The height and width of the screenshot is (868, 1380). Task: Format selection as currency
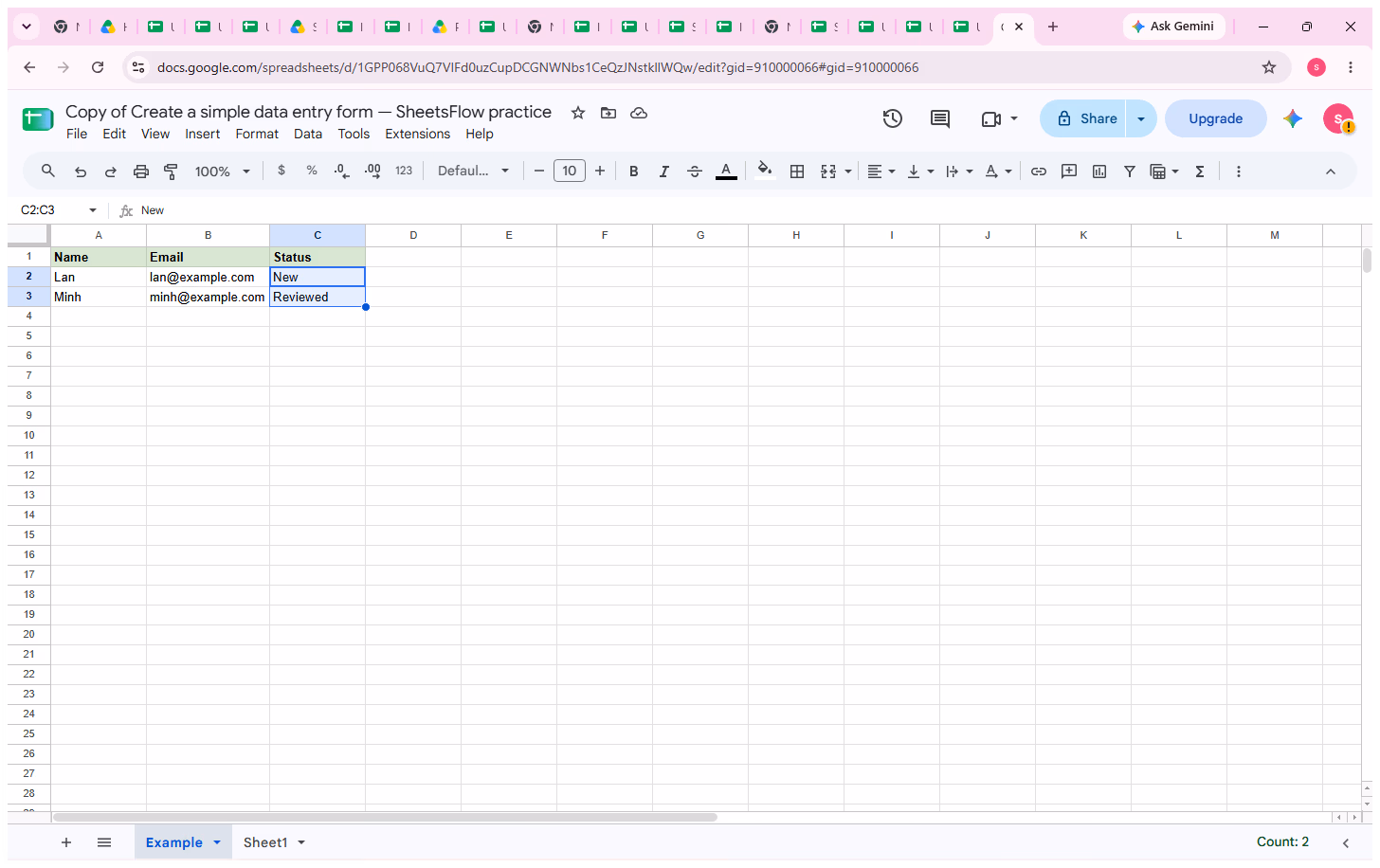pos(281,171)
